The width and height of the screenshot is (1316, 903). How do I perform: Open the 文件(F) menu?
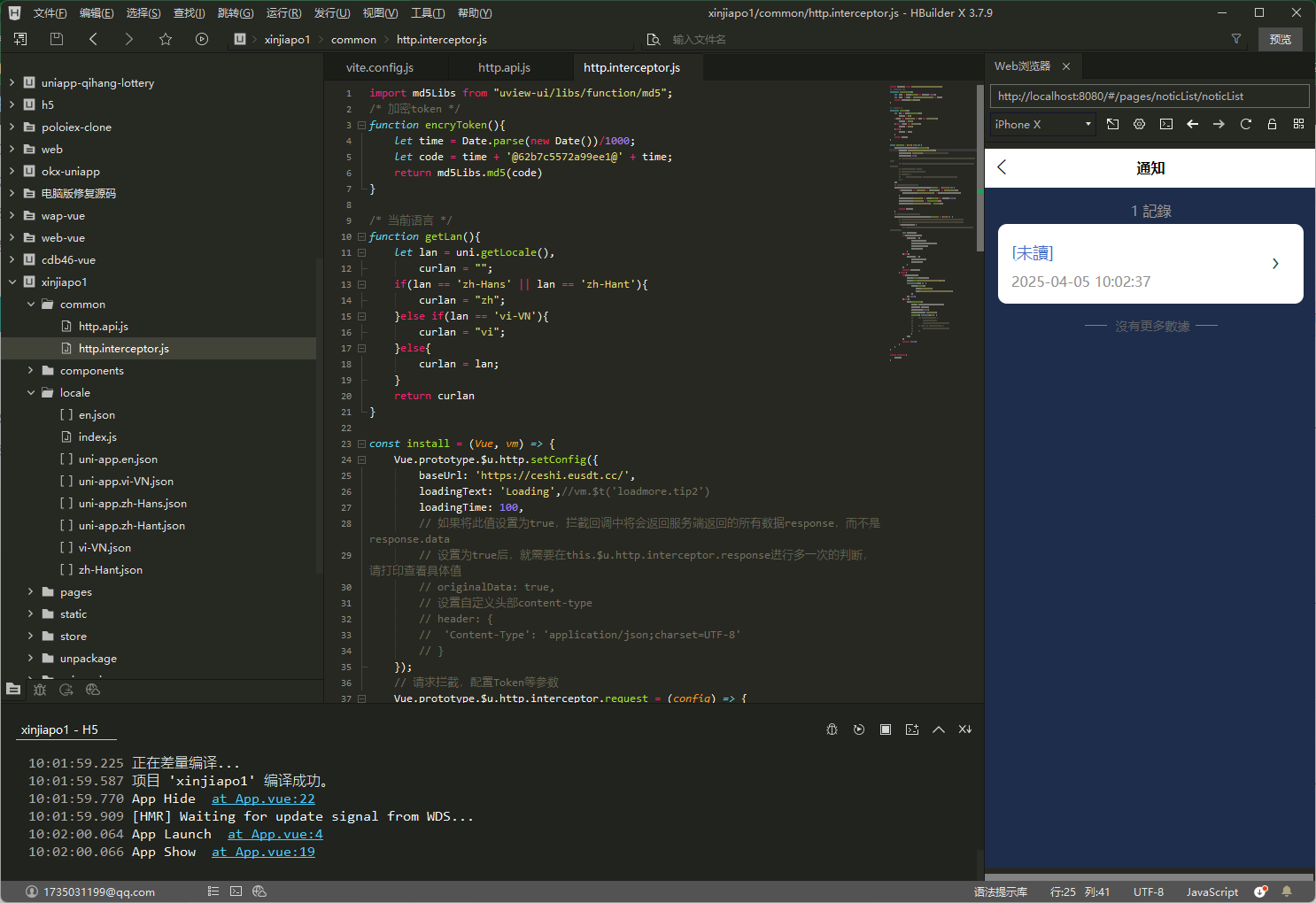tap(50, 12)
